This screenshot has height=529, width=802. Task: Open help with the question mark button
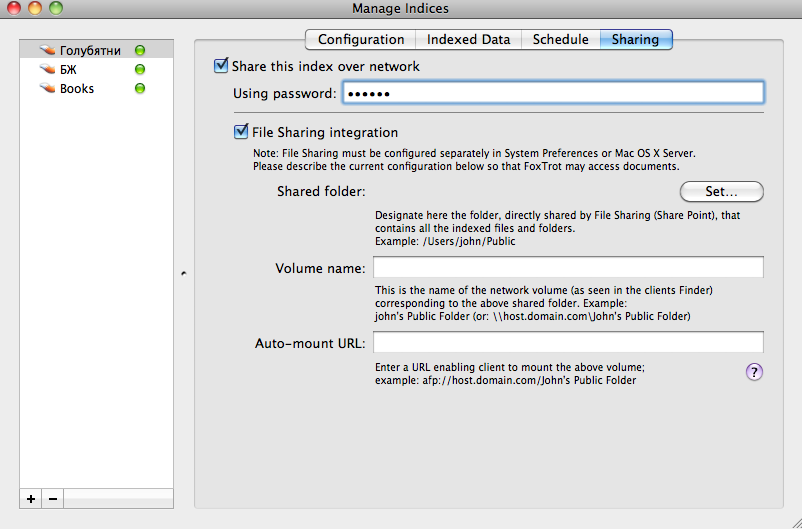pos(755,371)
